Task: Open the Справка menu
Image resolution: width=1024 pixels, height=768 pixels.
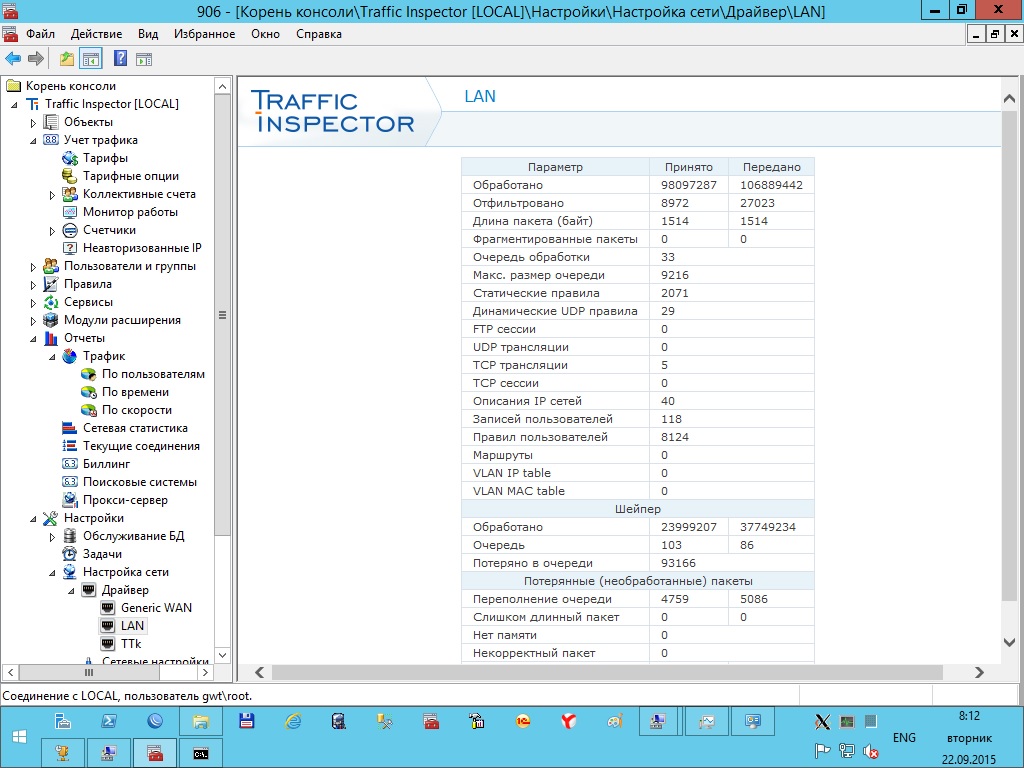Action: [x=319, y=34]
